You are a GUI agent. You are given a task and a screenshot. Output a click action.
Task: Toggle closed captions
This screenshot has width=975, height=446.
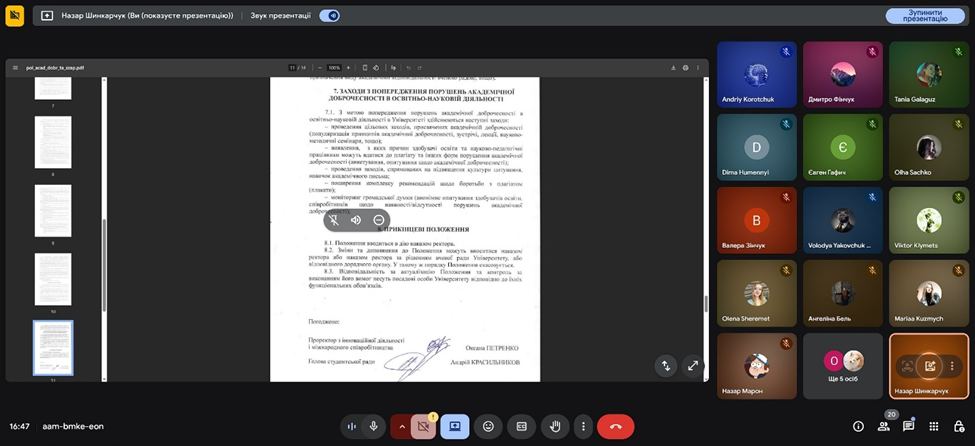521,426
